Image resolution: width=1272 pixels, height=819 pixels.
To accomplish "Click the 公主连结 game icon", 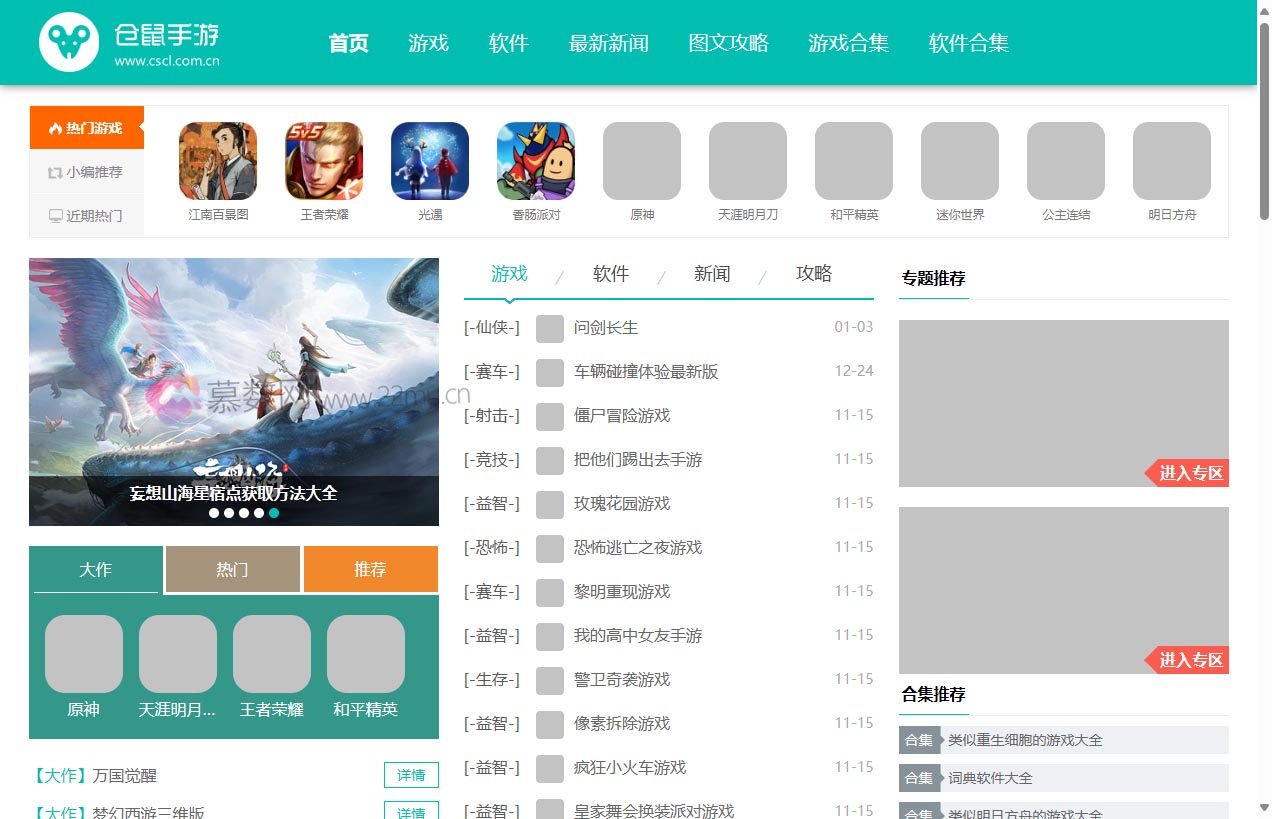I will [x=1065, y=160].
